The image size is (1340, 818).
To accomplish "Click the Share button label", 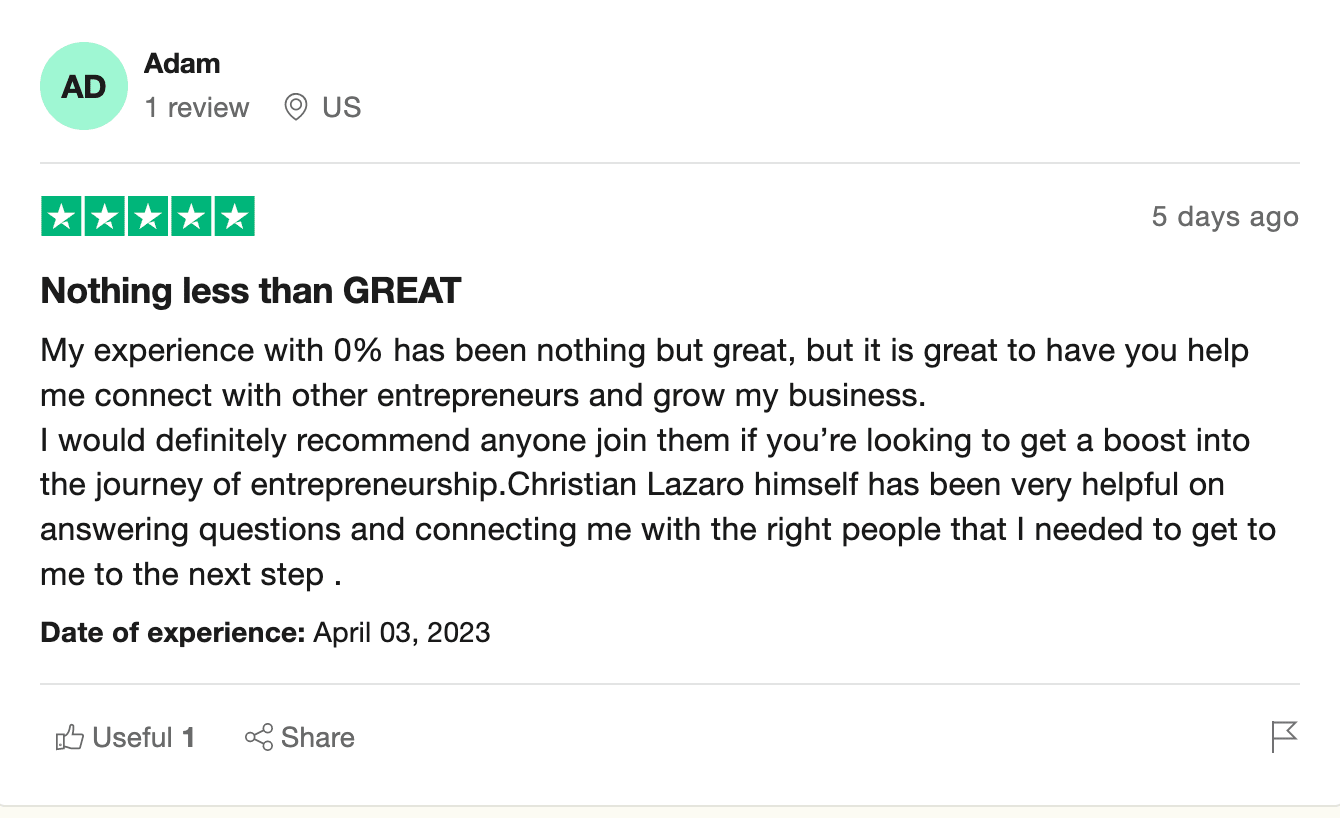I will coord(318,738).
